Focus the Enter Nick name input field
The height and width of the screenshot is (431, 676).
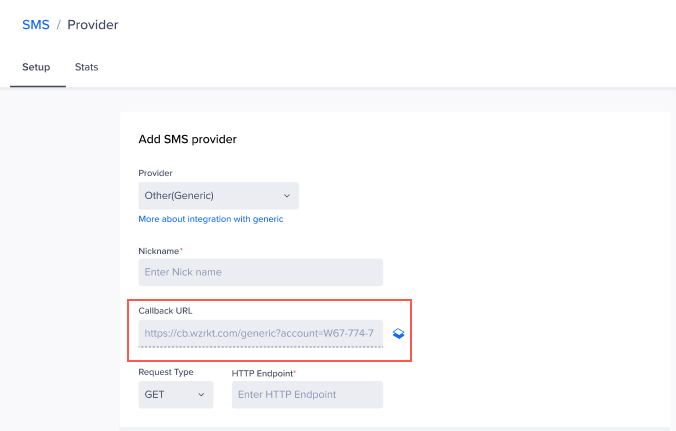260,272
